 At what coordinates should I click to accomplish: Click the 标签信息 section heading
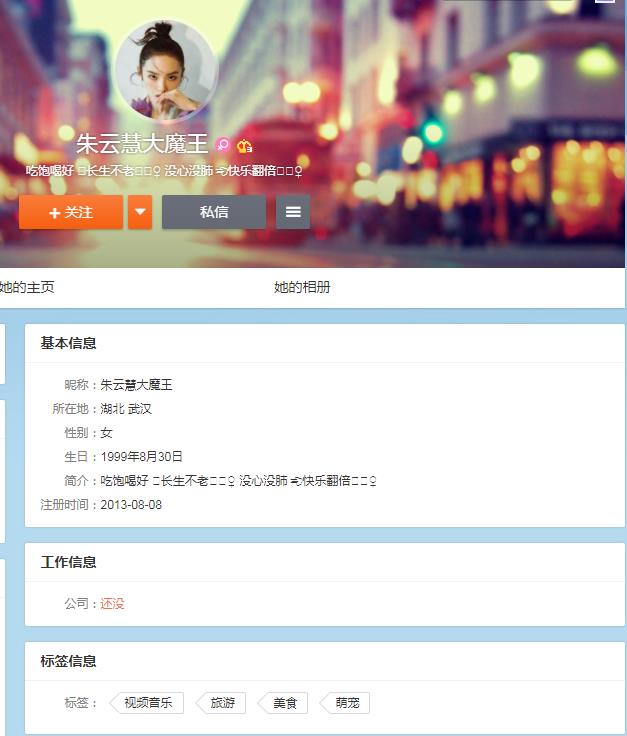pos(69,661)
